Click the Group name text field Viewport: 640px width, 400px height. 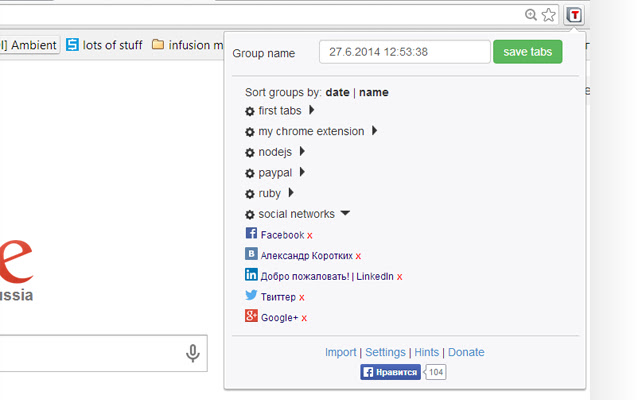tap(404, 52)
